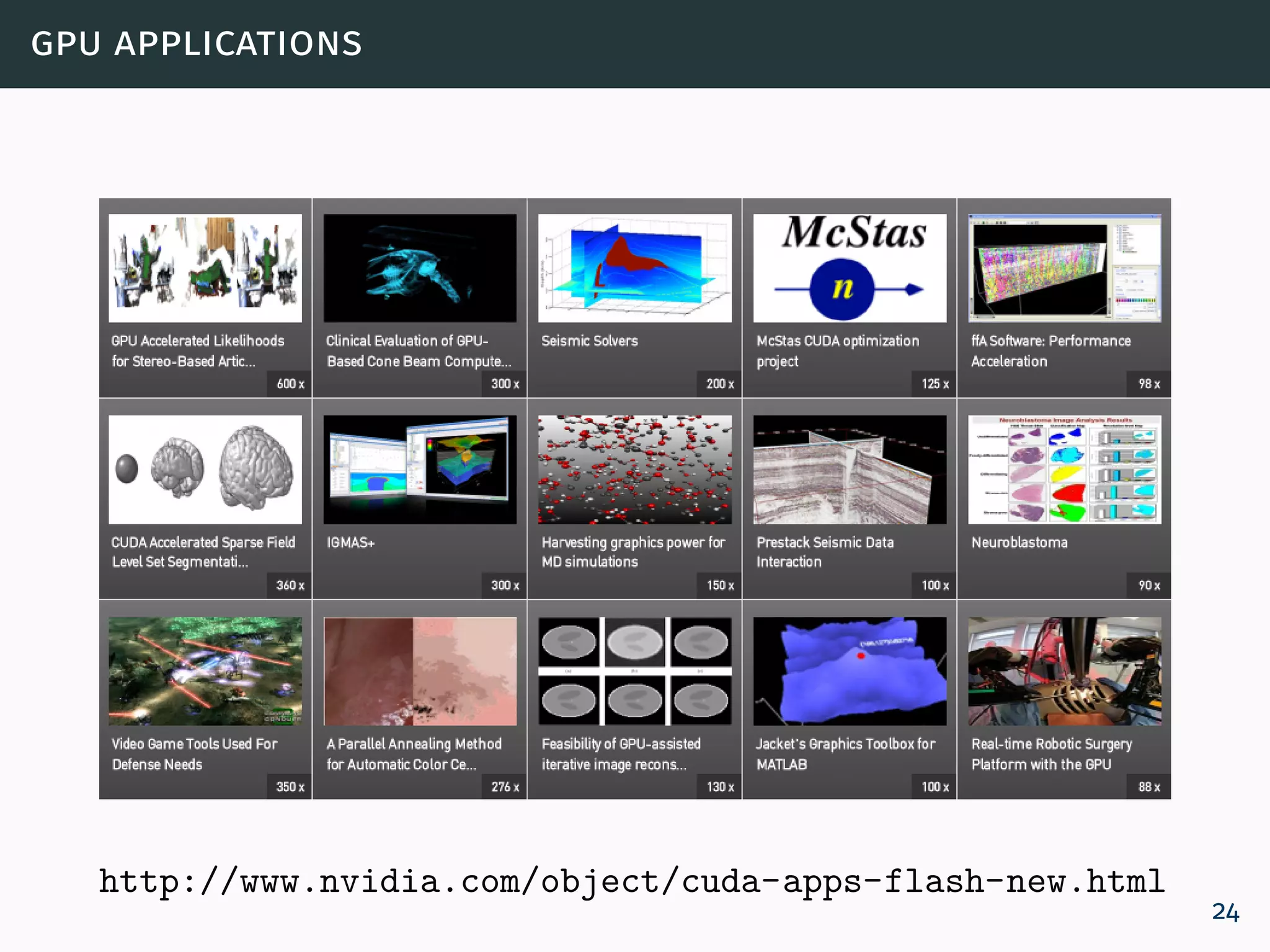Open the Video Game Tools battle image
1270x952 pixels.
(x=205, y=671)
